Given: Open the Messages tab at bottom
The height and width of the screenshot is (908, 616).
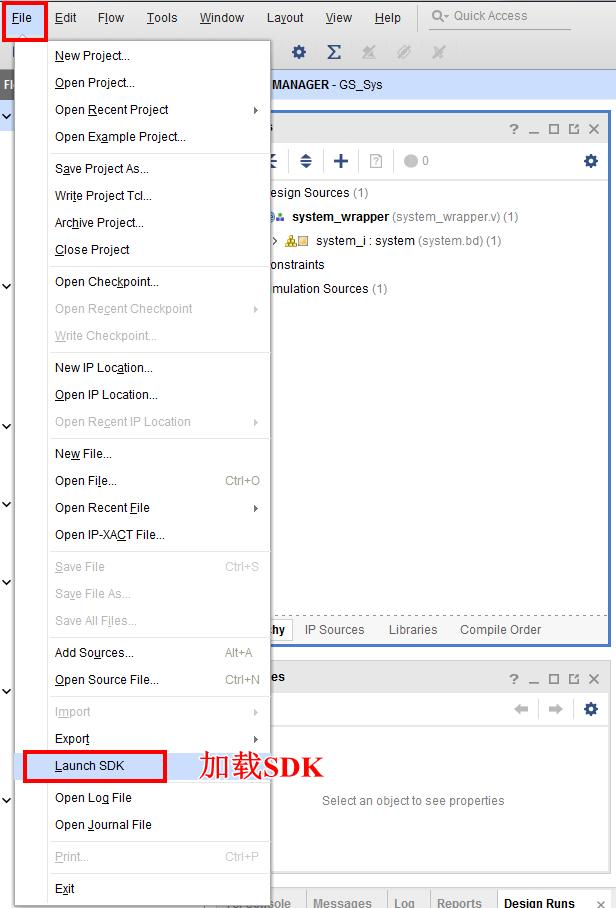Looking at the screenshot, I should click(x=342, y=902).
